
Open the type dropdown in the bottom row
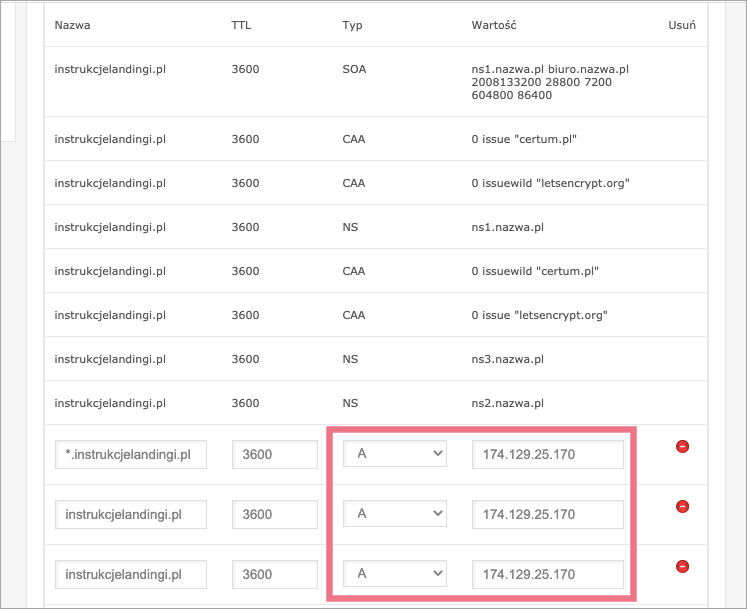[395, 574]
